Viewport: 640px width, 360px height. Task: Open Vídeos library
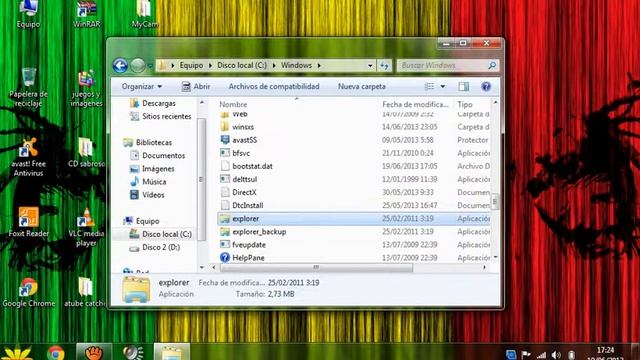coord(147,195)
